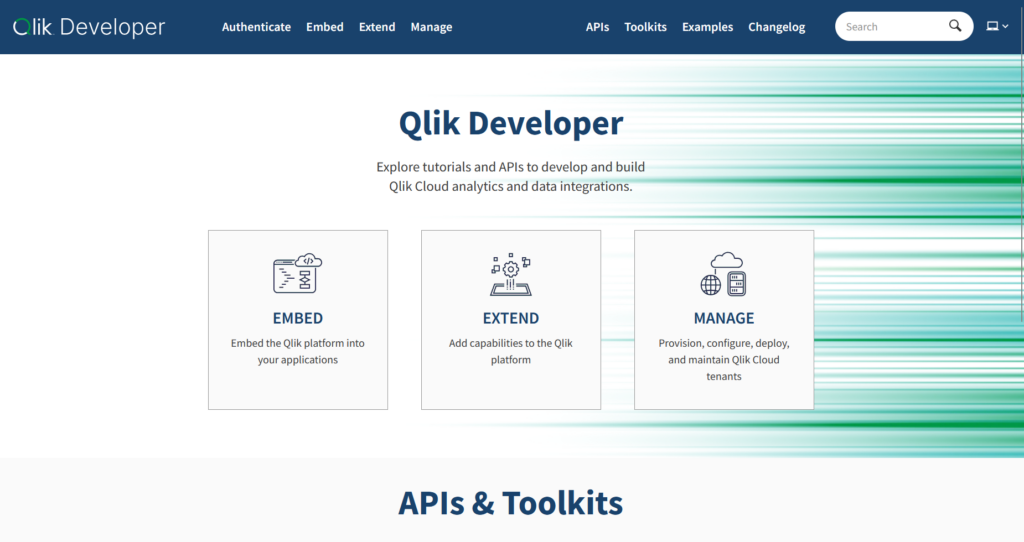This screenshot has height=542, width=1024.
Task: Click the magnifying glass search icon
Action: (x=955, y=27)
